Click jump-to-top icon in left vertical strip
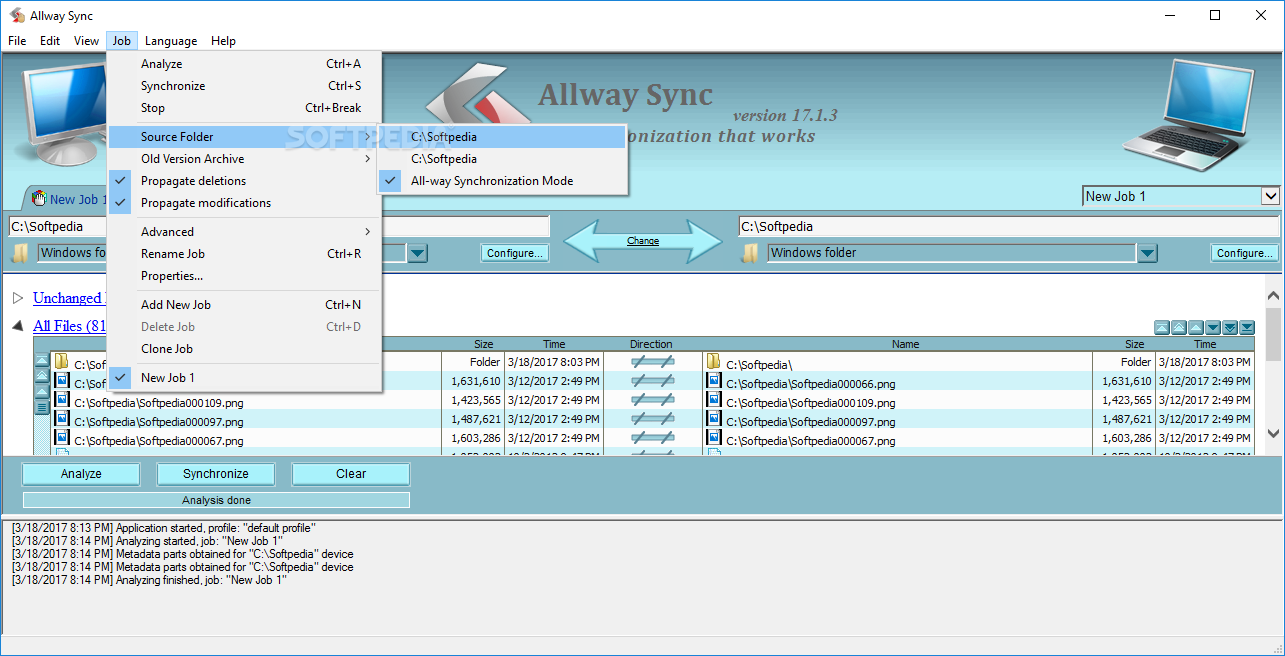 click(42, 360)
